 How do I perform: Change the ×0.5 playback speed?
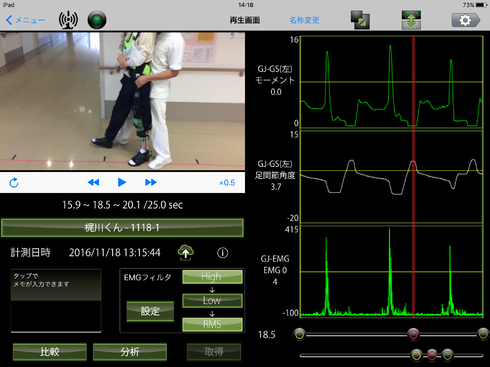point(227,183)
